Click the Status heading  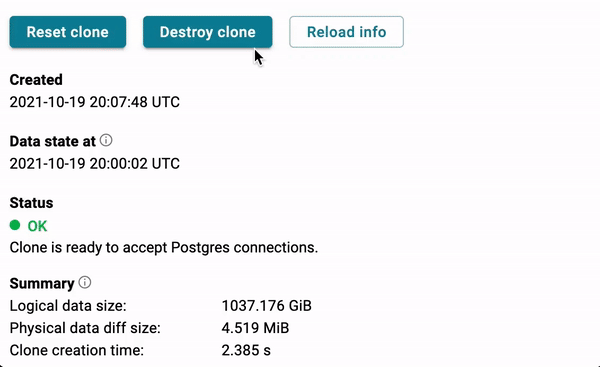pyautogui.click(x=31, y=203)
